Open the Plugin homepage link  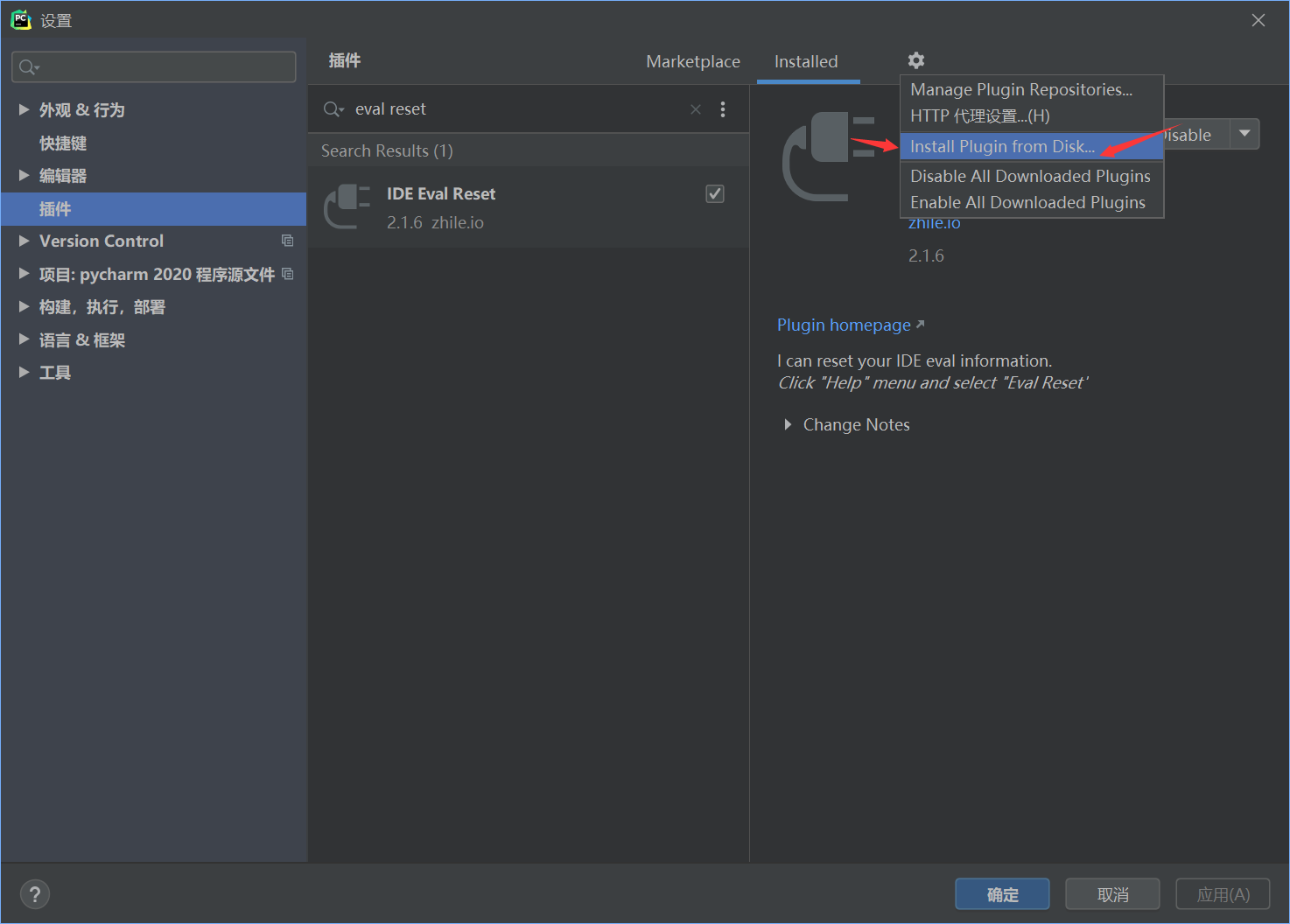point(843,325)
